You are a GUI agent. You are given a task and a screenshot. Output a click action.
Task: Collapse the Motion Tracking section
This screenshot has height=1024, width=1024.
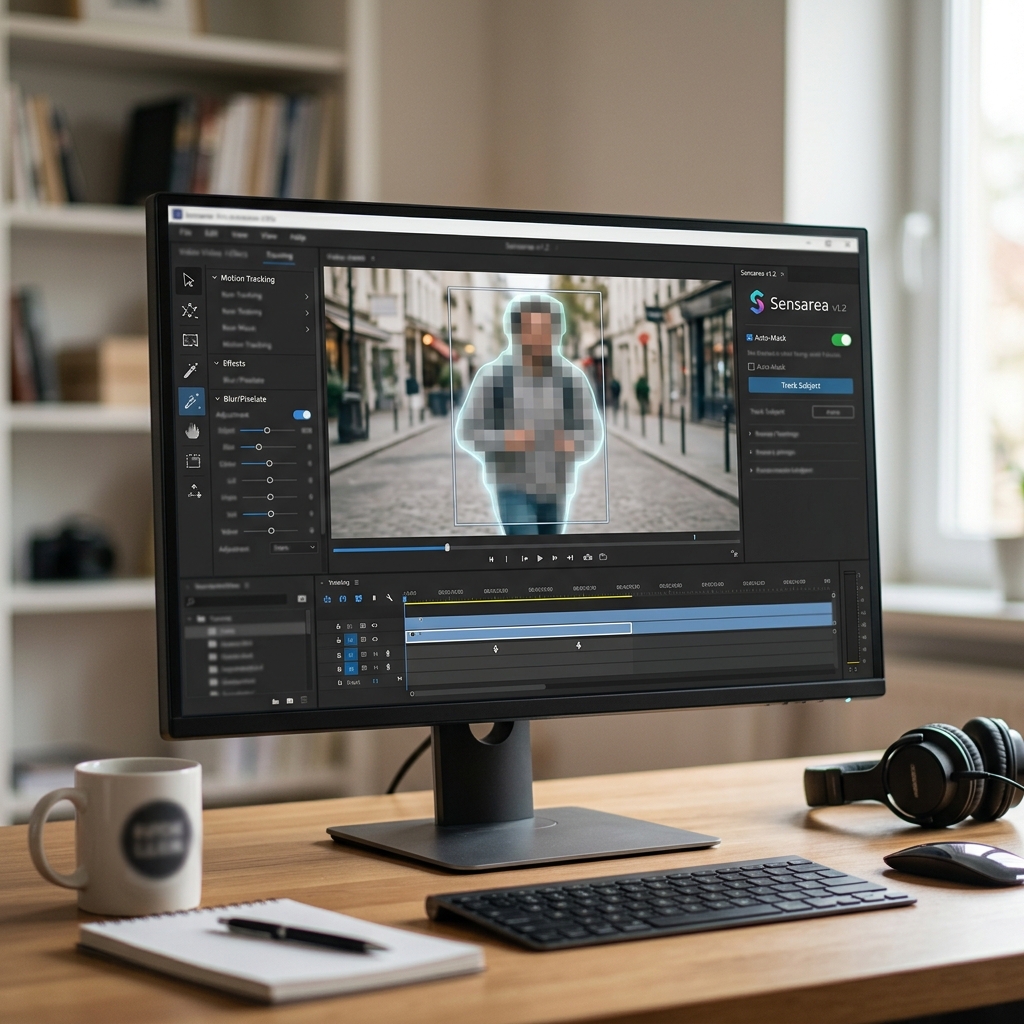point(214,278)
